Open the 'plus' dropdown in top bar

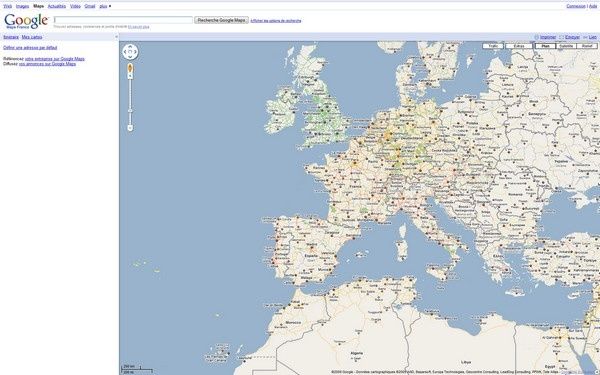pyautogui.click(x=105, y=6)
